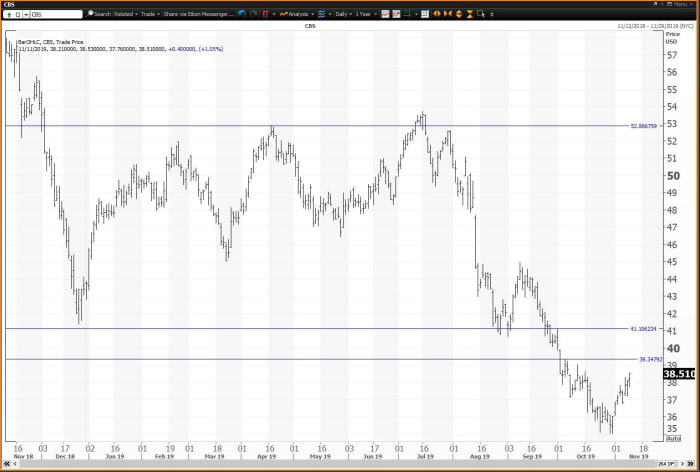The width and height of the screenshot is (700, 472).
Task: Open the Menu in top-right corner
Action: [x=679, y=4]
